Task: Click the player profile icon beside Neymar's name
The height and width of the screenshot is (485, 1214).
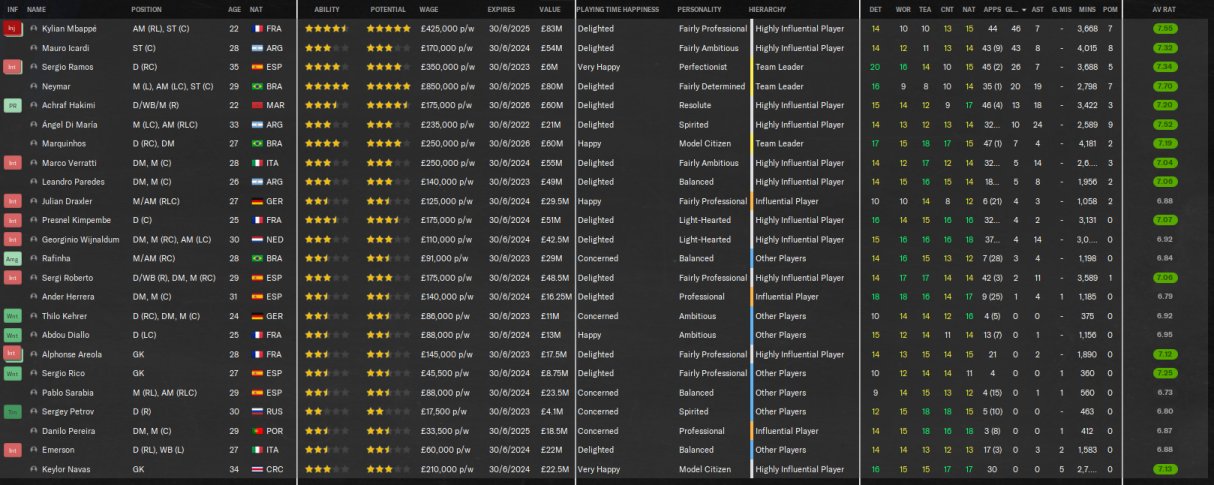Action: coord(34,86)
